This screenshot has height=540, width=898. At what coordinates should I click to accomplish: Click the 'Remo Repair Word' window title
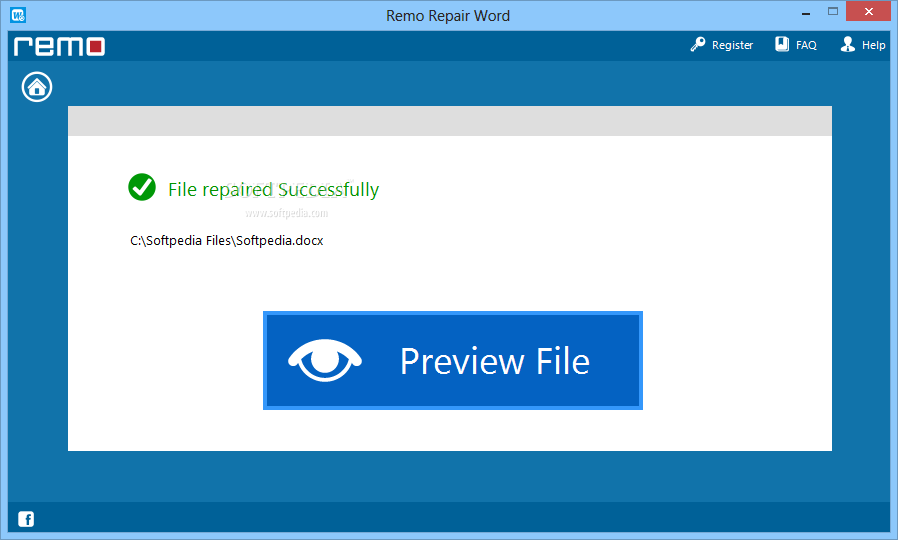[448, 15]
